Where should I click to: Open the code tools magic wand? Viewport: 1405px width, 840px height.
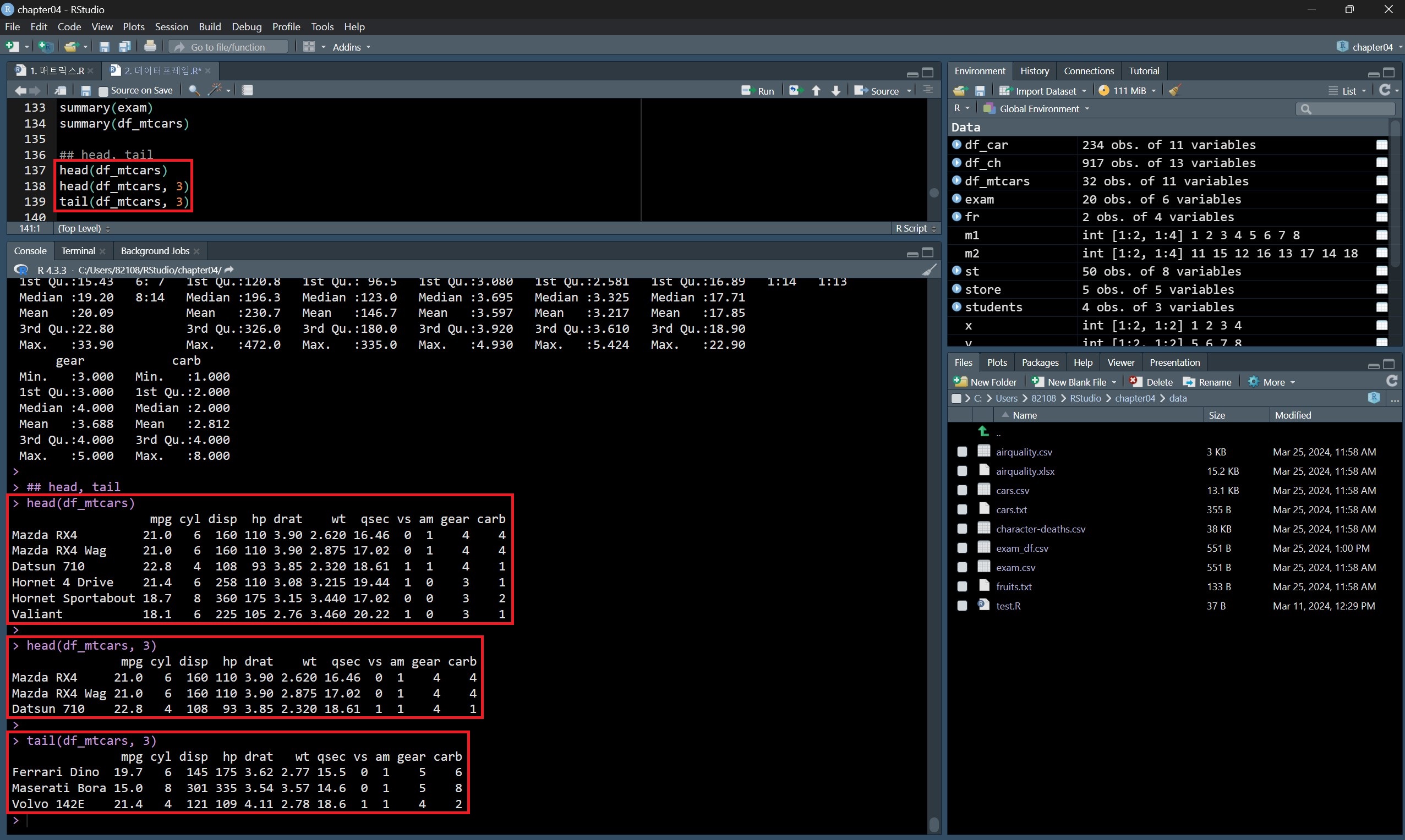[x=215, y=90]
